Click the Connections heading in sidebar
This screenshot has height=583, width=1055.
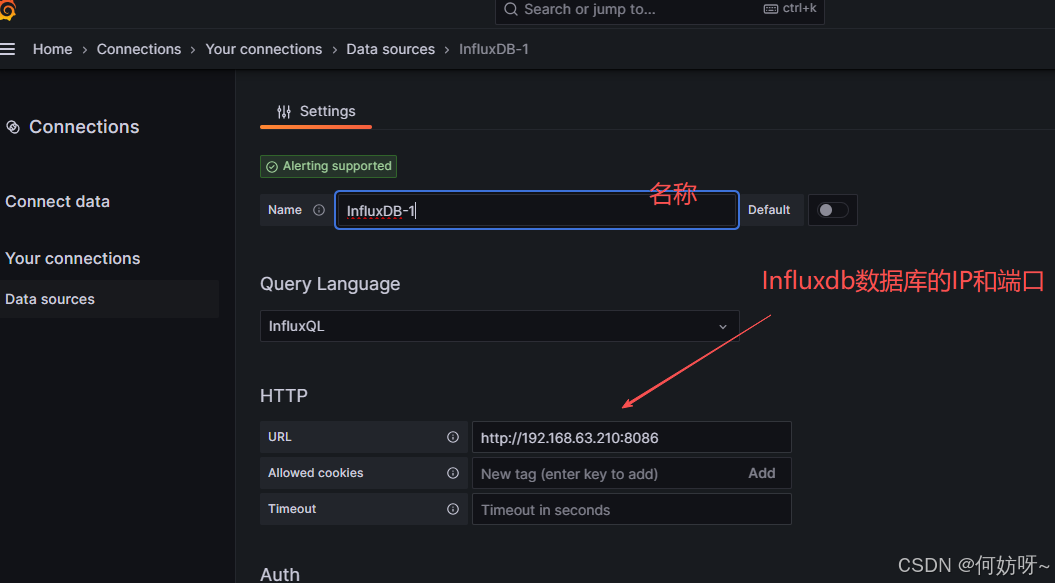coord(84,127)
